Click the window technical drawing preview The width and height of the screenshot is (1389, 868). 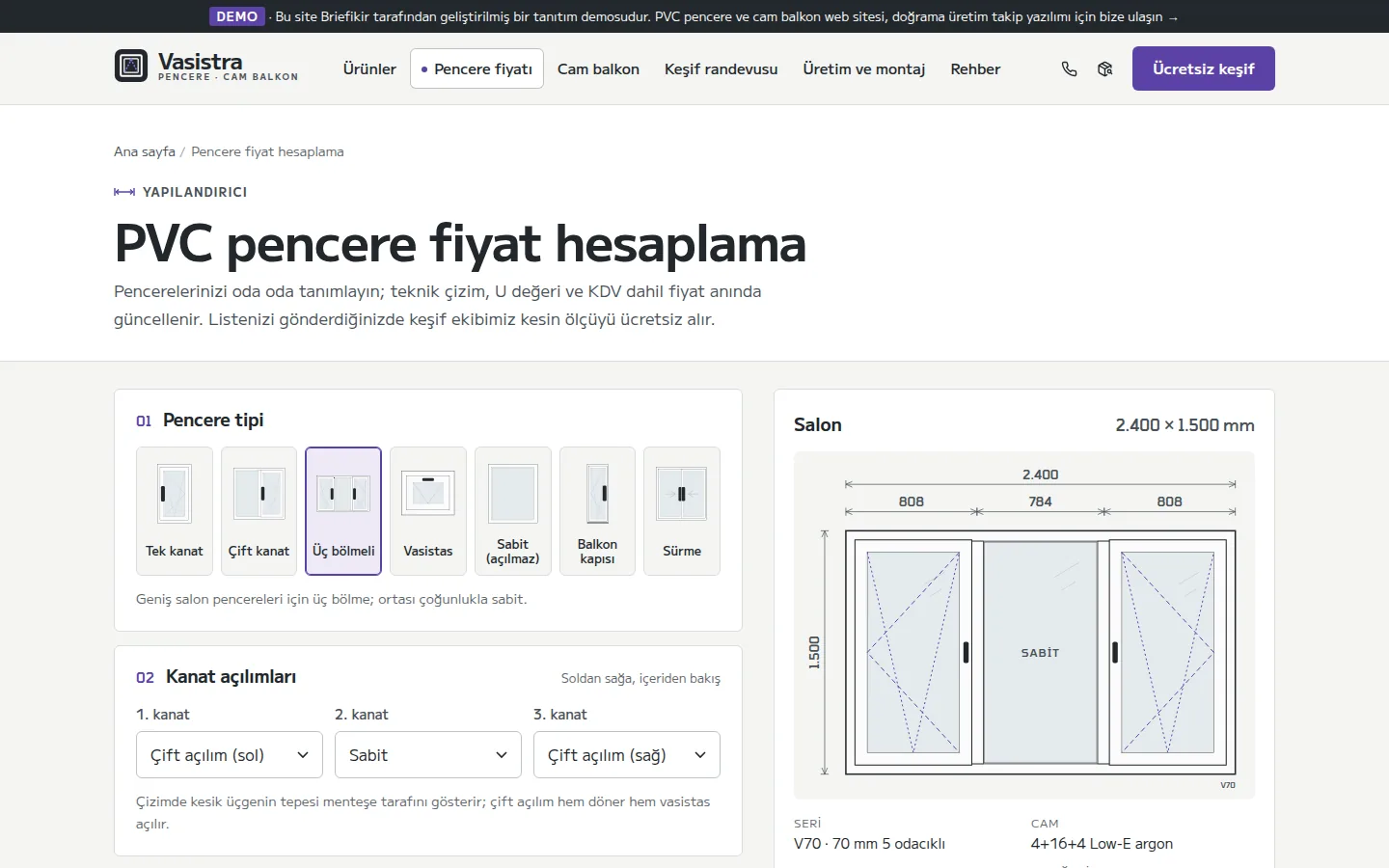[x=1024, y=625]
